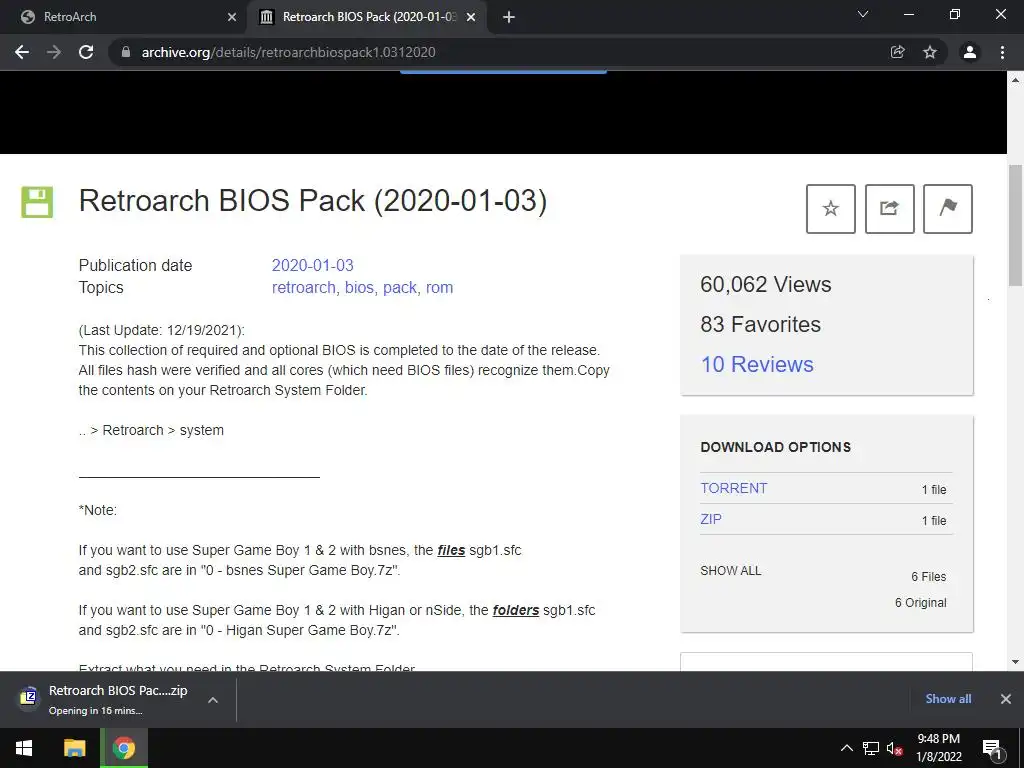
Task: Click the '60,062 Views' text
Action: pyautogui.click(x=765, y=285)
